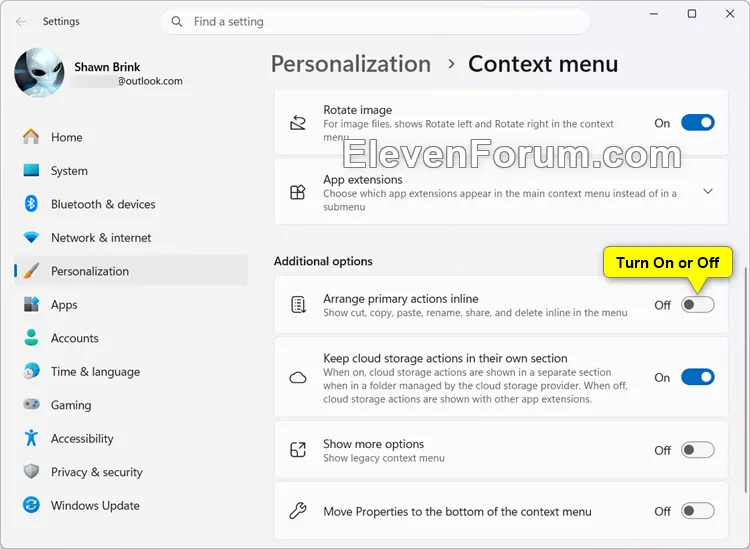Click 'Show legacy context menu' description
This screenshot has width=750, height=549.
click(x=384, y=458)
